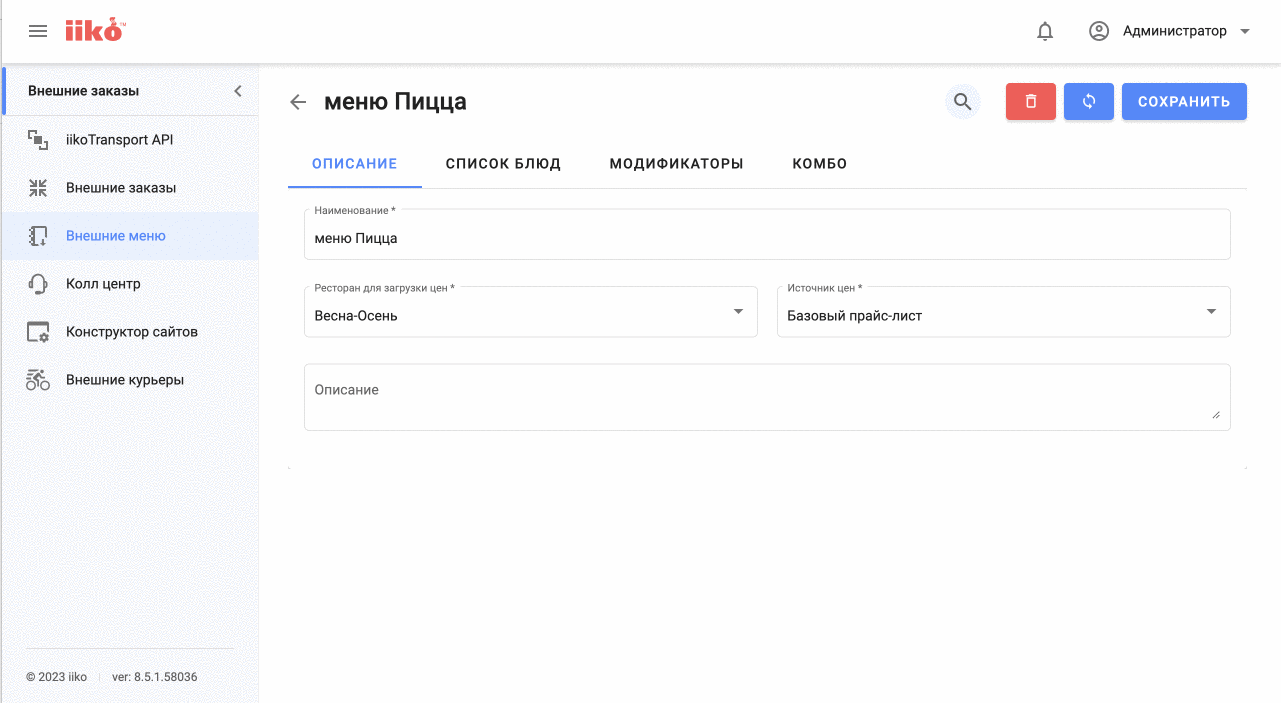Image resolution: width=1281 pixels, height=703 pixels.
Task: Click the back arrow next to menu title
Action: (298, 102)
